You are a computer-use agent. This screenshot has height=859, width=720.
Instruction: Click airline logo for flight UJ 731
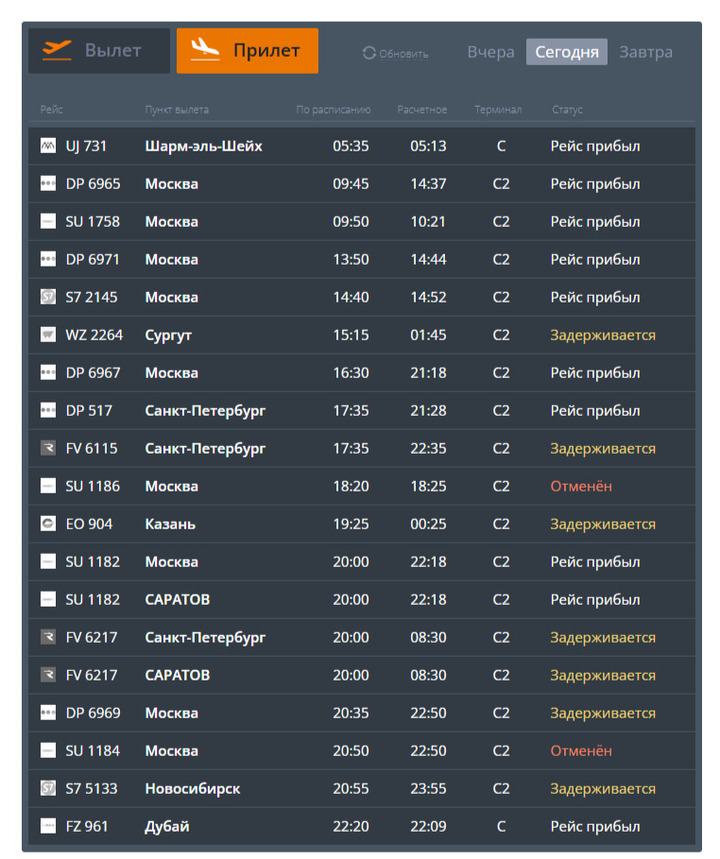48,146
